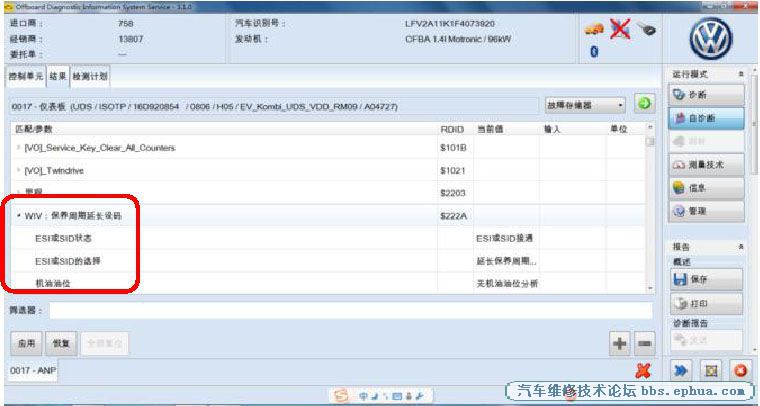Open 管理 admin mode
Viewport: 760px width, 406px height.
(x=706, y=211)
